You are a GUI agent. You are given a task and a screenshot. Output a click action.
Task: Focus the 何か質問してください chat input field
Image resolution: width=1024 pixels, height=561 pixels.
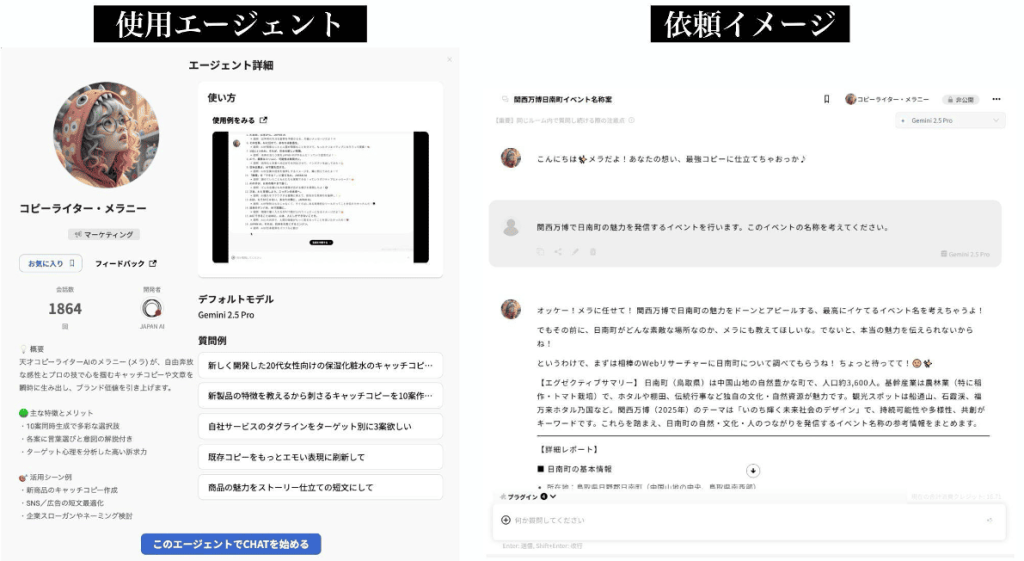pos(748,521)
